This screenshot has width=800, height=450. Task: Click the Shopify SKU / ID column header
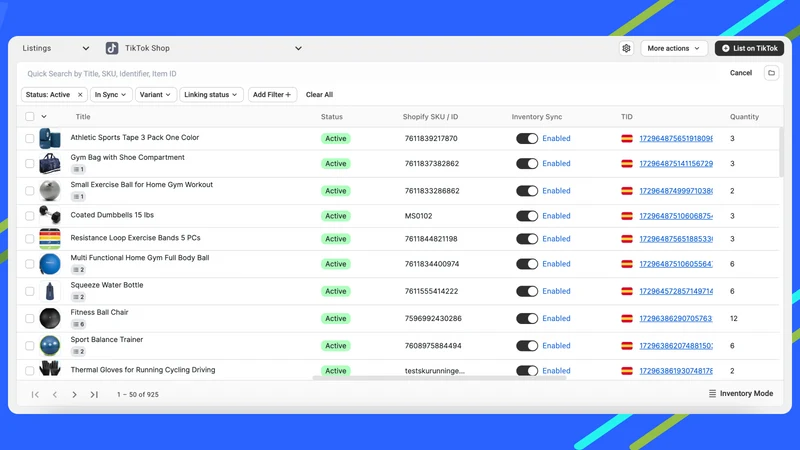430,117
